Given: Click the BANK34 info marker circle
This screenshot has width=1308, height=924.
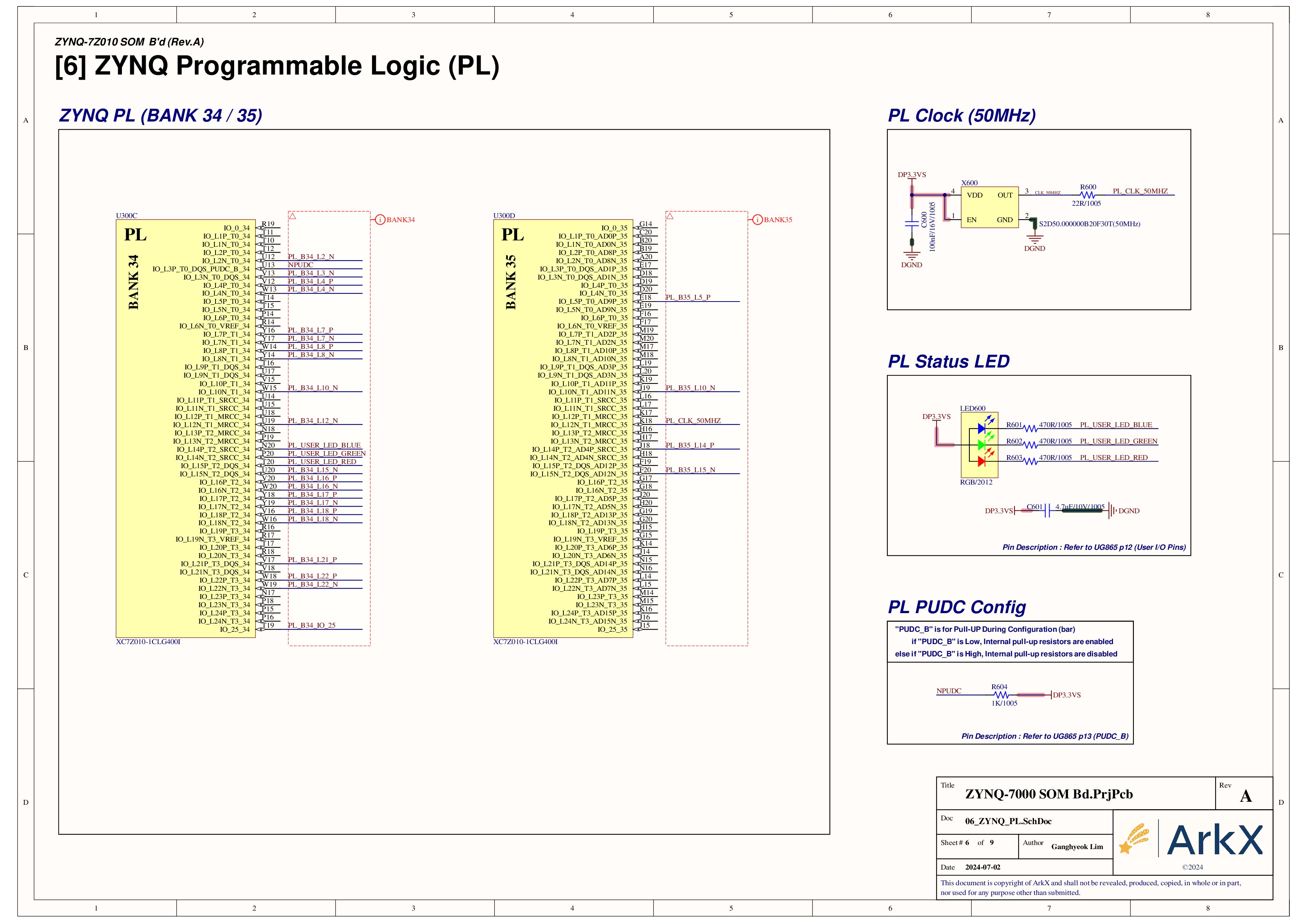Looking at the screenshot, I should click(380, 220).
